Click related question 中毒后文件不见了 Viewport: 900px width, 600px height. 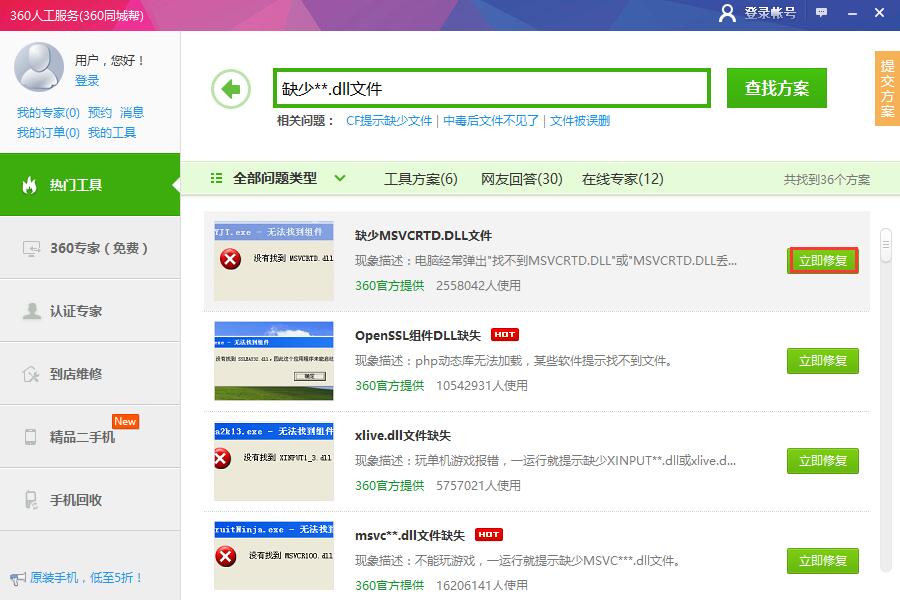(491, 121)
